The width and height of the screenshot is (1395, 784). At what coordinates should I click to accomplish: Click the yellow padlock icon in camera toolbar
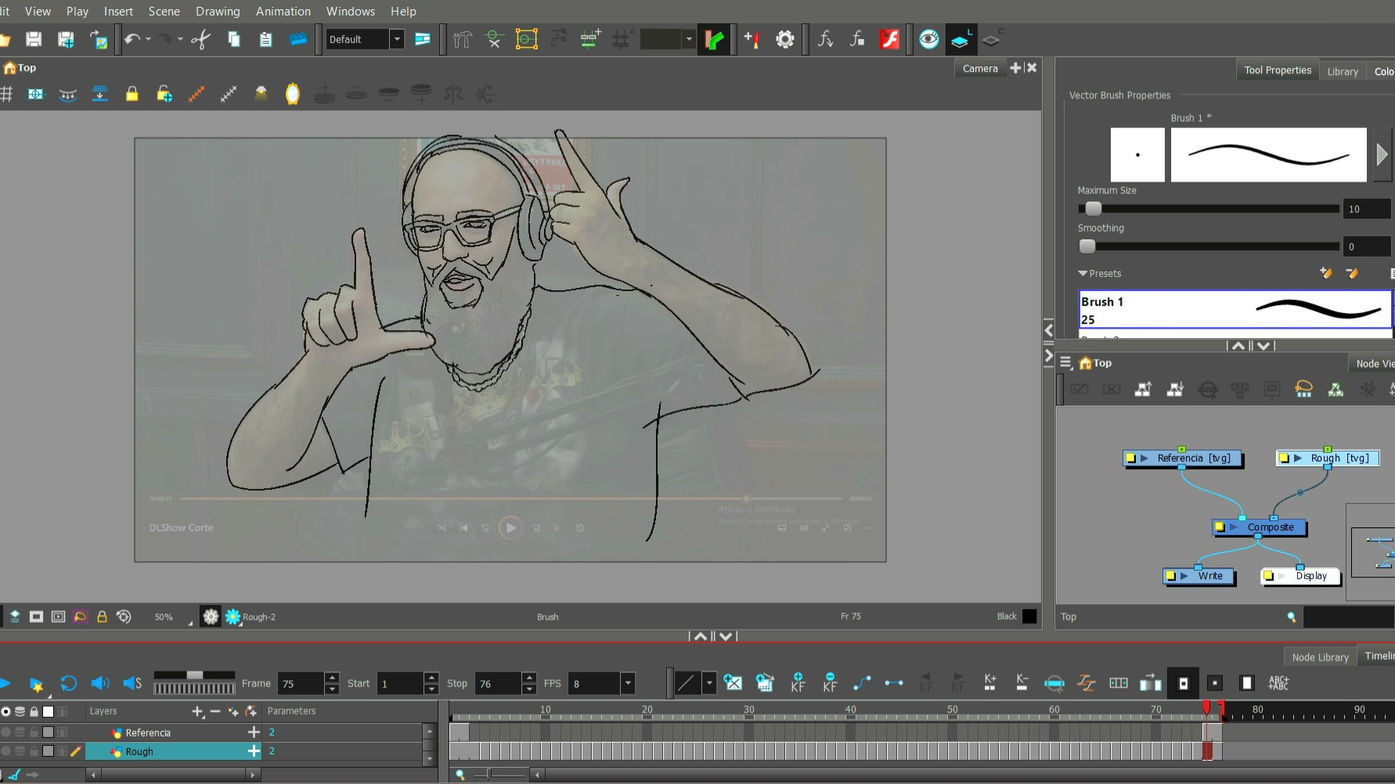131,94
